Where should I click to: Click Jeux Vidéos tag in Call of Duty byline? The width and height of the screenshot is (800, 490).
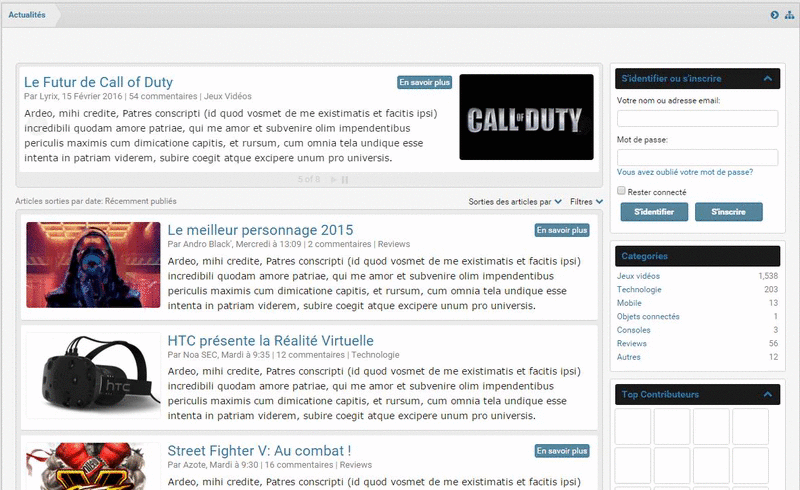(x=228, y=96)
